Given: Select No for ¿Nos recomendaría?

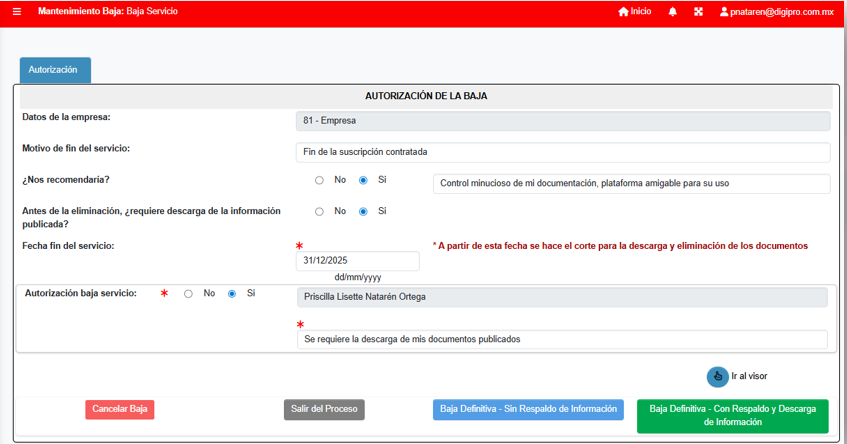Looking at the screenshot, I should click(319, 181).
